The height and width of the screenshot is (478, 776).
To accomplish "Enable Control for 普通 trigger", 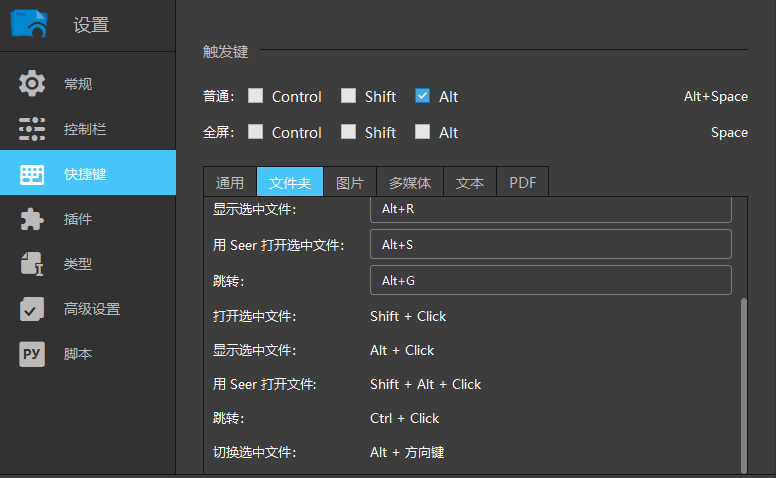I will pyautogui.click(x=255, y=96).
